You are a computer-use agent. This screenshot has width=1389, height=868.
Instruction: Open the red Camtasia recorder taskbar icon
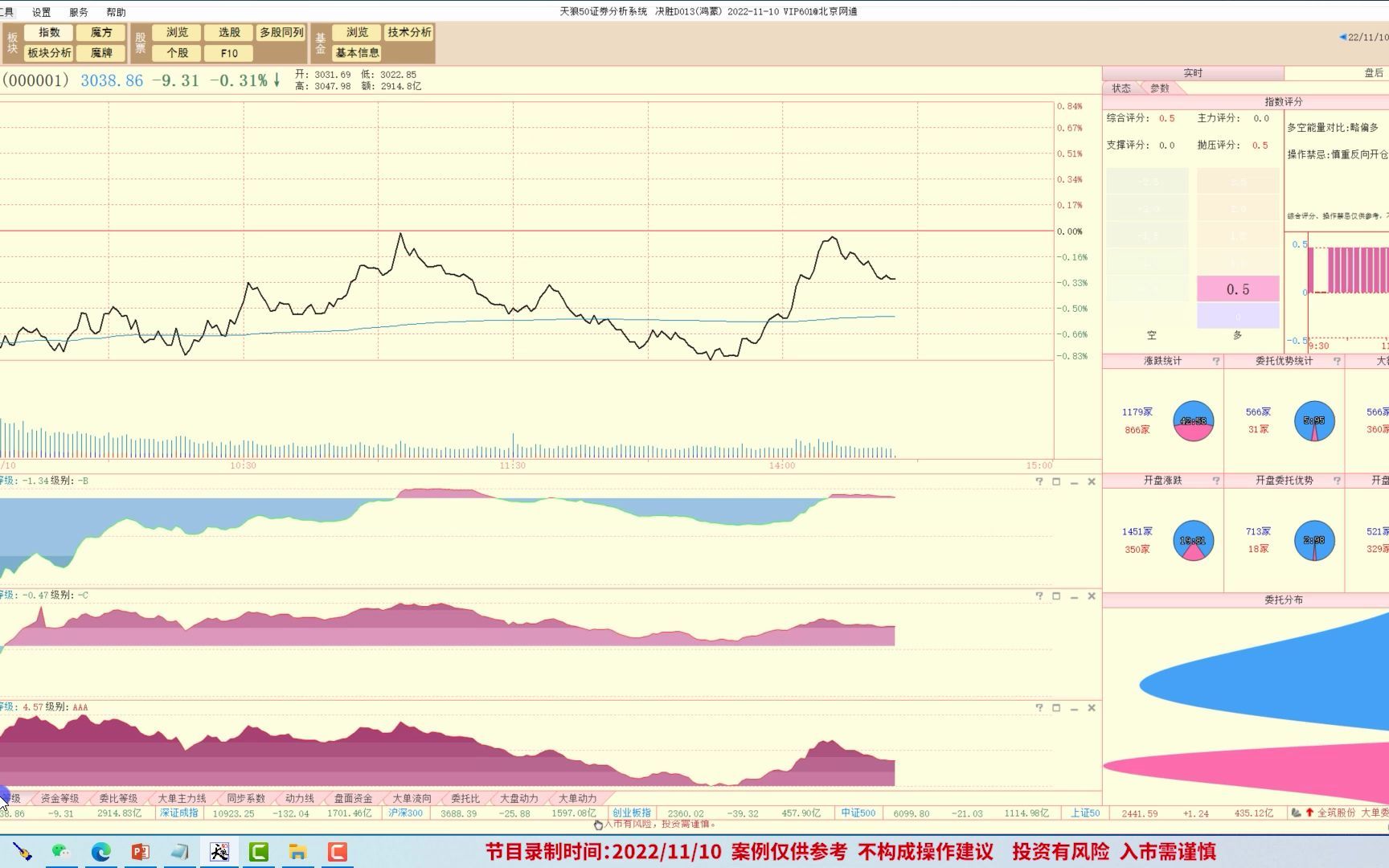pos(337,852)
